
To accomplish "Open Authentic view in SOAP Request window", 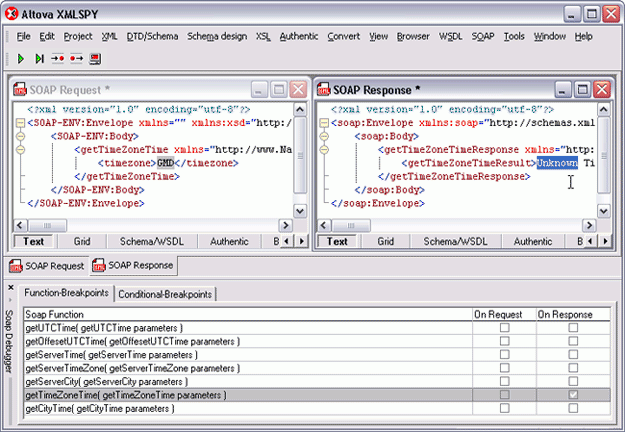I will coord(229,242).
